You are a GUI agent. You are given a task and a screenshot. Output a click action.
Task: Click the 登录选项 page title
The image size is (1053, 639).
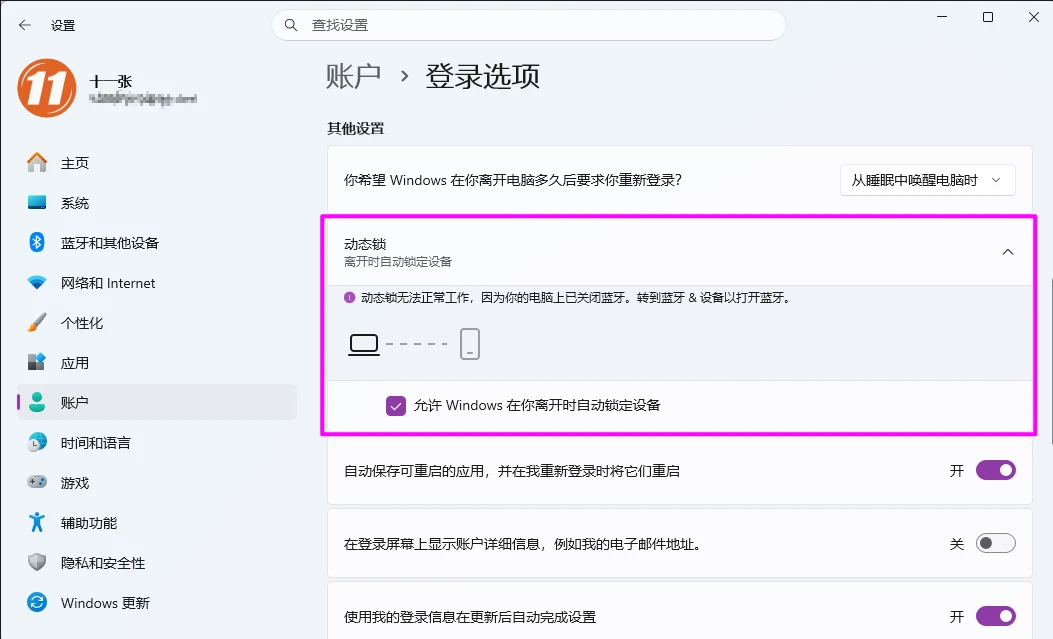click(482, 76)
